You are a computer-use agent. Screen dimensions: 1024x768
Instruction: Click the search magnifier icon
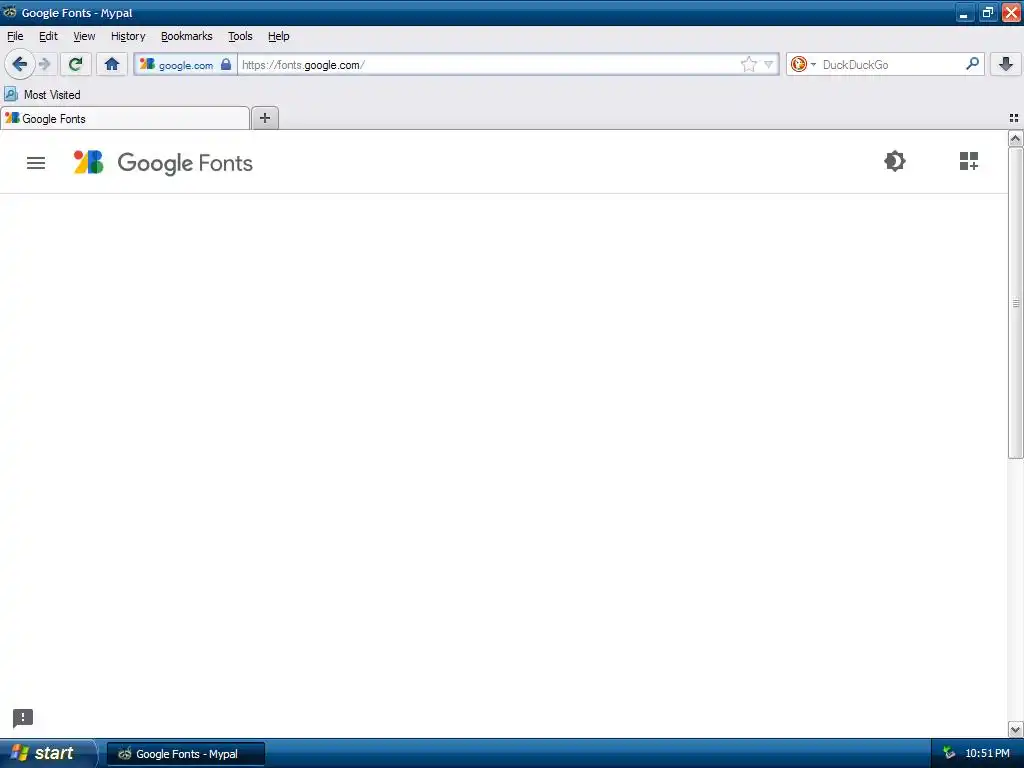tap(972, 64)
